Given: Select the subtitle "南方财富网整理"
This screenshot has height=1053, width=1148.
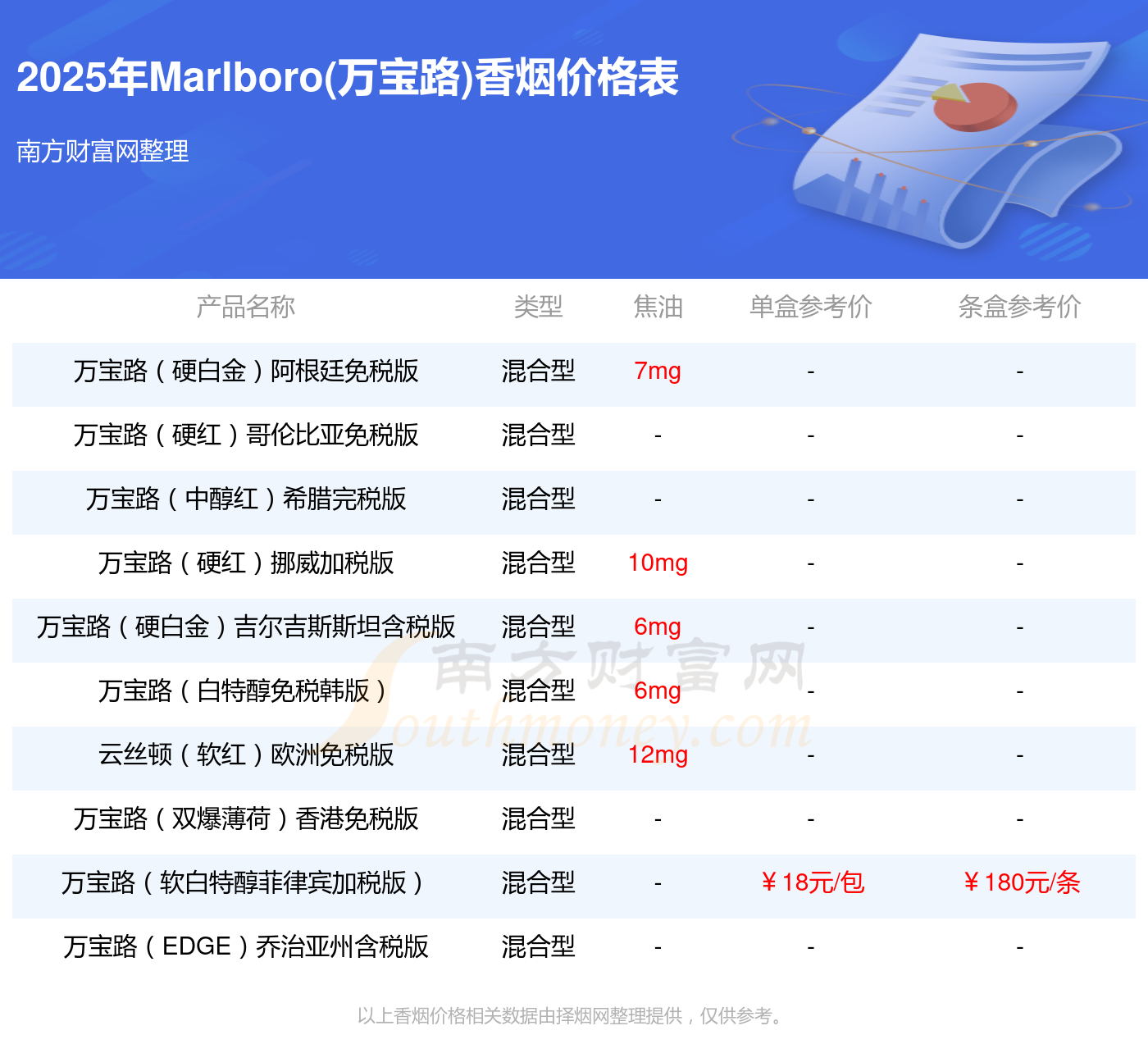Looking at the screenshot, I should point(102,151).
